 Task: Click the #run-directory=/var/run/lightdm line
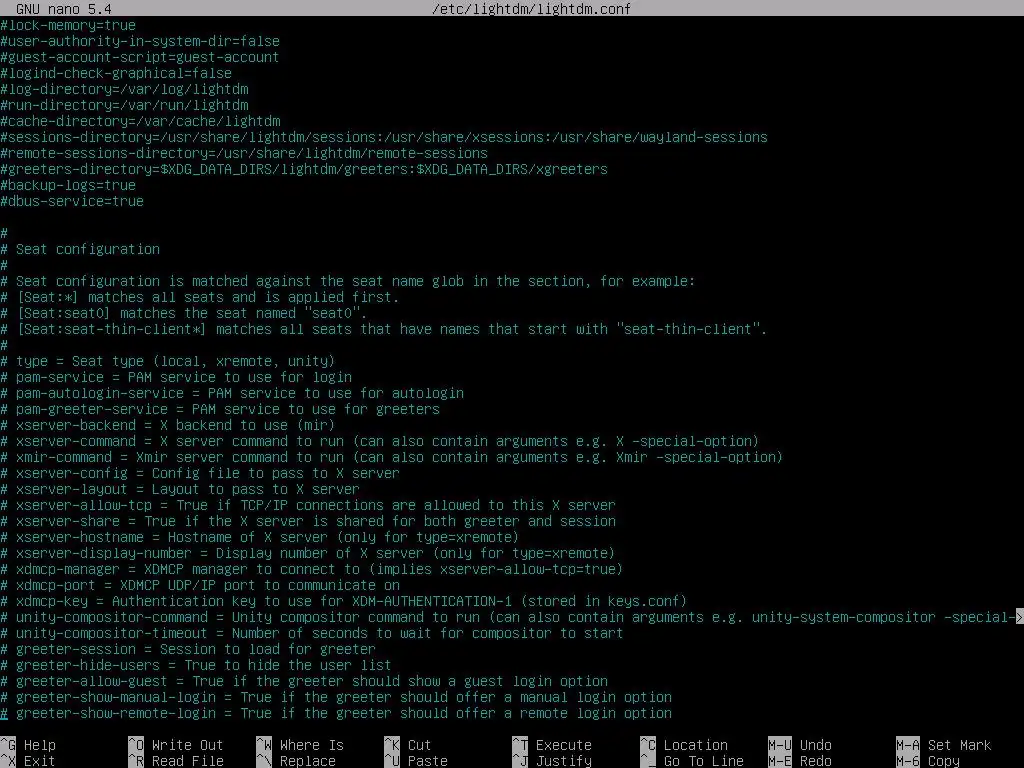pos(124,105)
